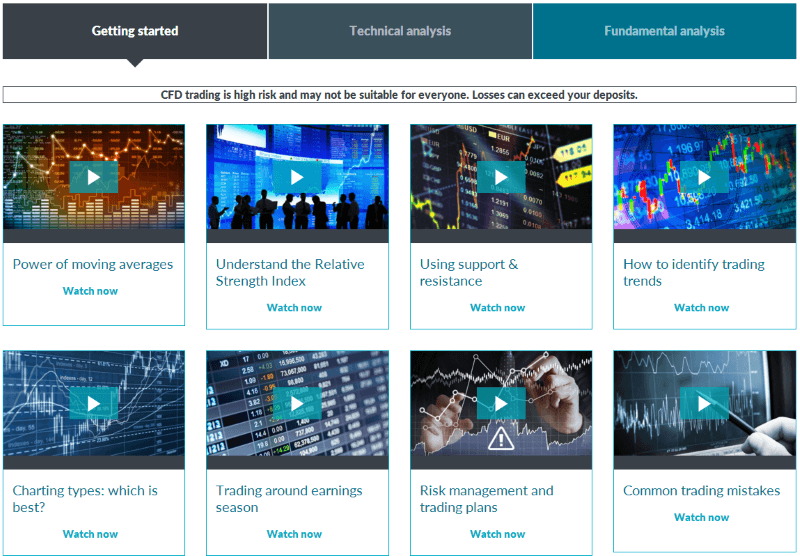800x556 pixels.
Task: Click the CFD trading high risk warning text
Action: 399,95
